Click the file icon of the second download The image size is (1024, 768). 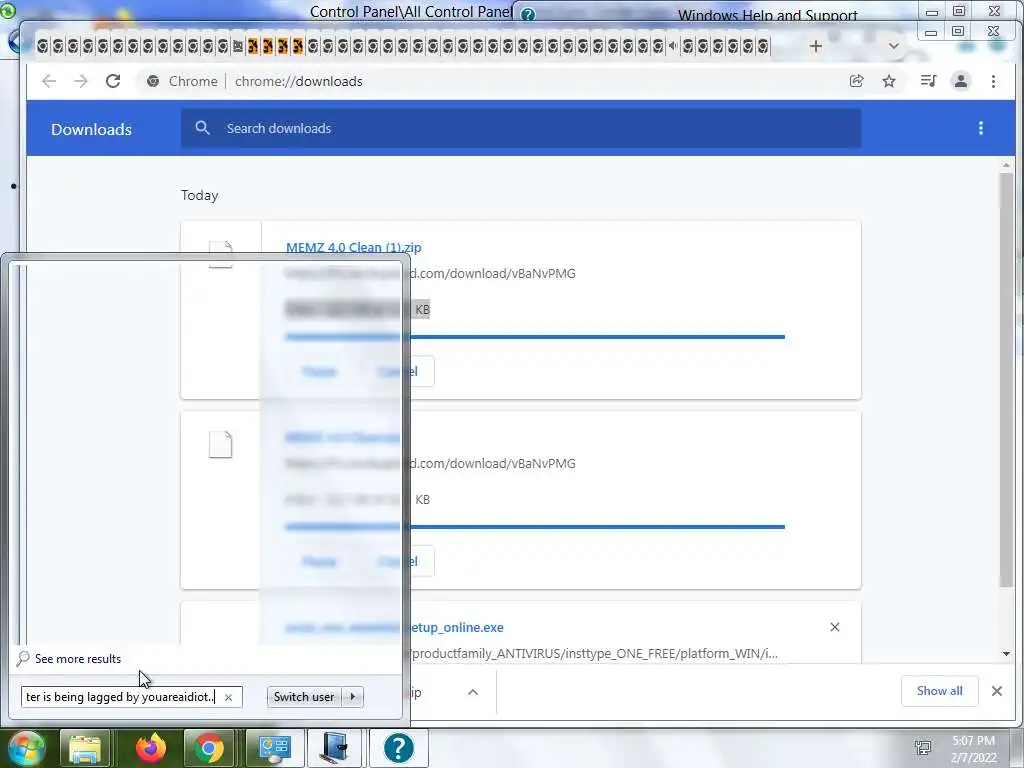(x=220, y=445)
